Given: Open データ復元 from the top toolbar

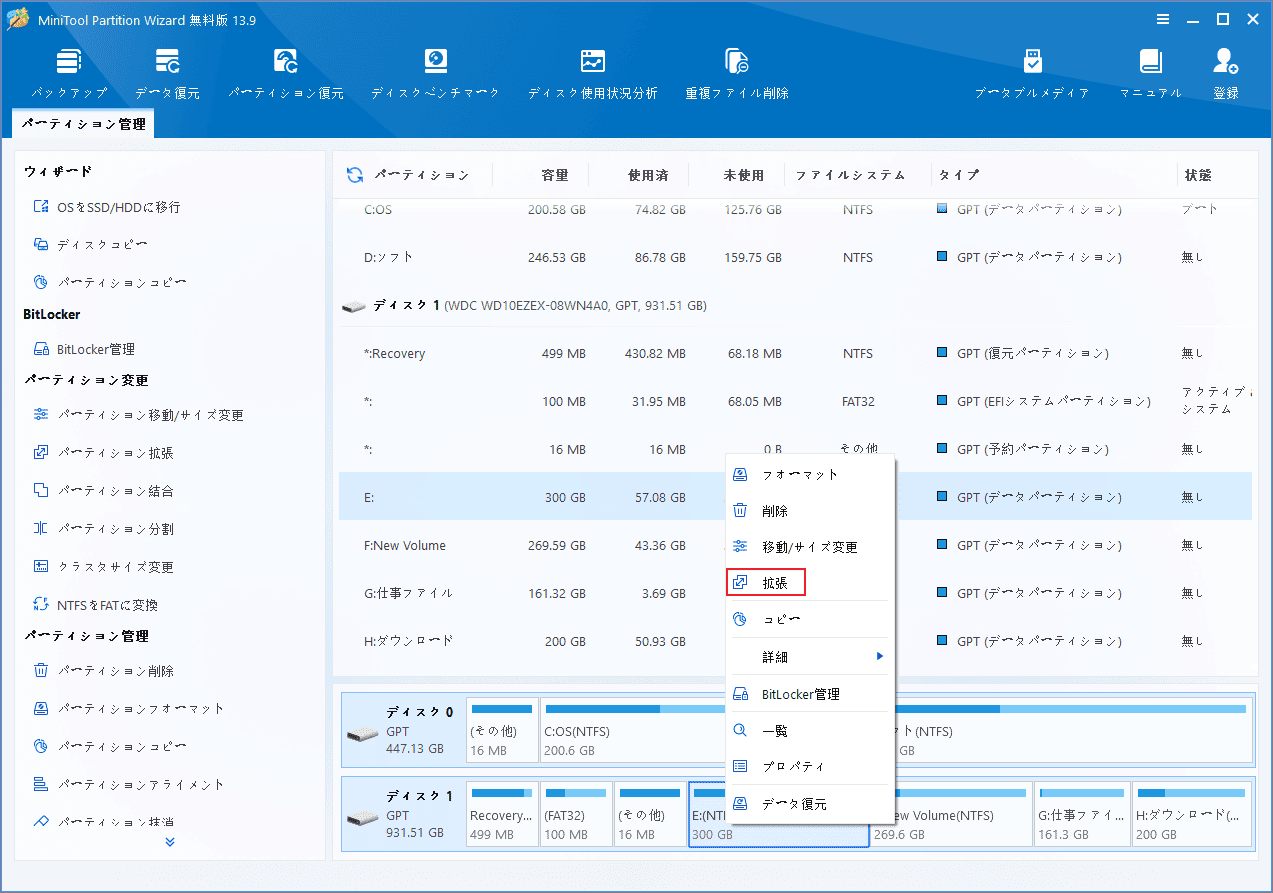Looking at the screenshot, I should point(167,73).
